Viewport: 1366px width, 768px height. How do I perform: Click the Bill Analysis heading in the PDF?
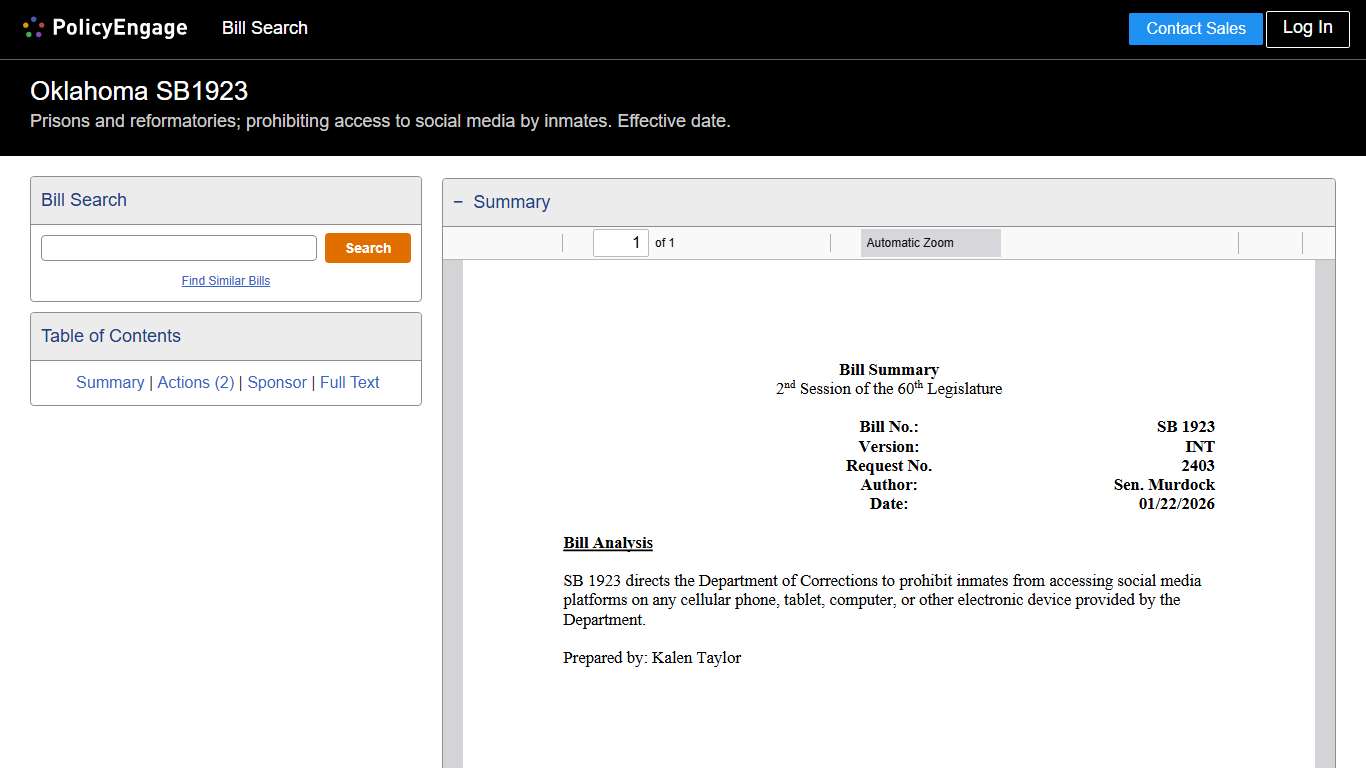click(608, 543)
